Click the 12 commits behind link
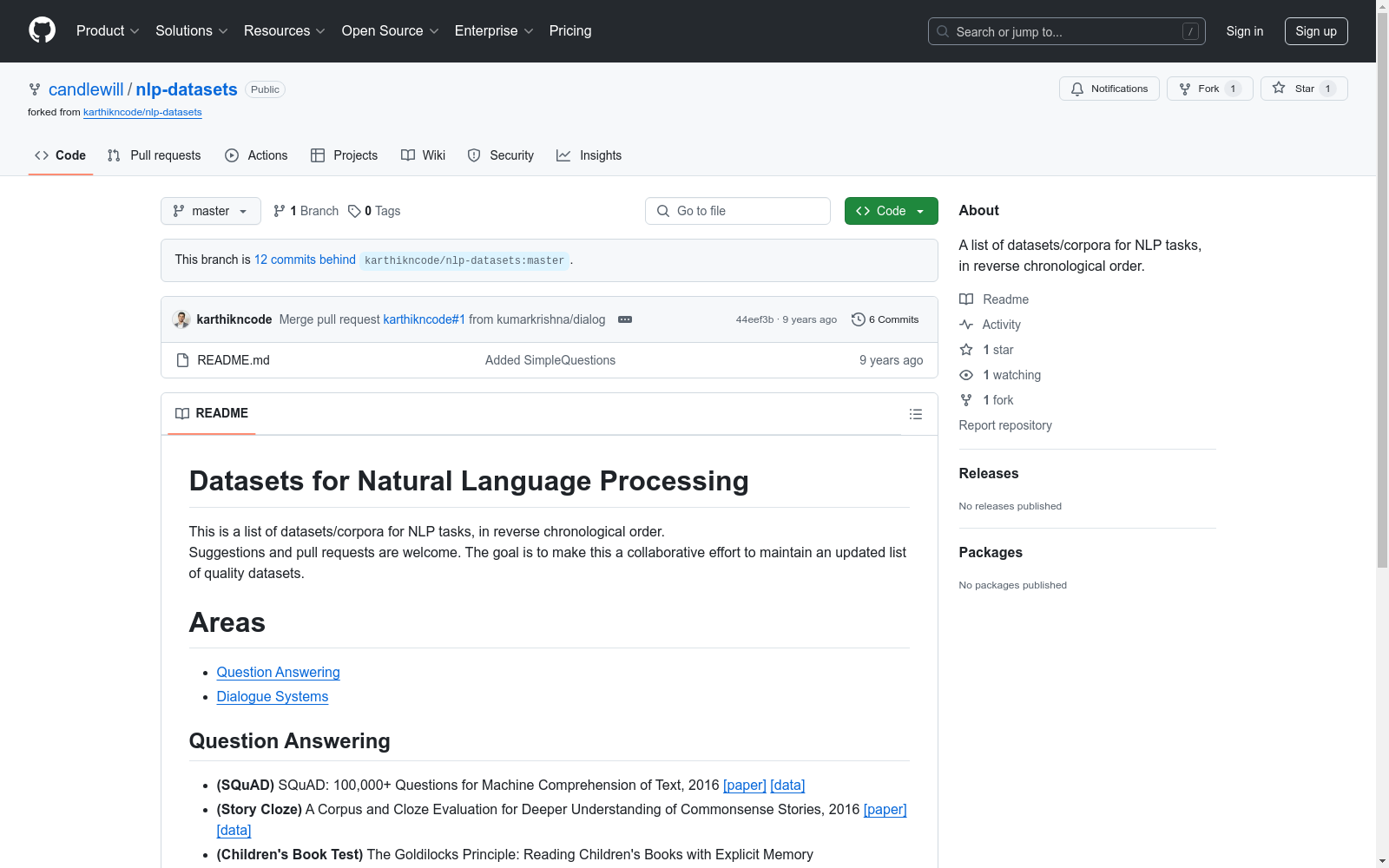The height and width of the screenshot is (868, 1389). click(305, 260)
